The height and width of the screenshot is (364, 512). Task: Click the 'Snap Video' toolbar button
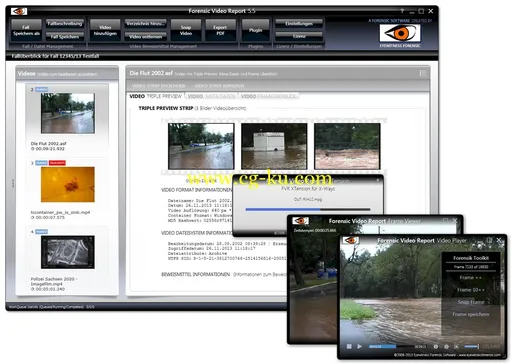[x=186, y=30]
